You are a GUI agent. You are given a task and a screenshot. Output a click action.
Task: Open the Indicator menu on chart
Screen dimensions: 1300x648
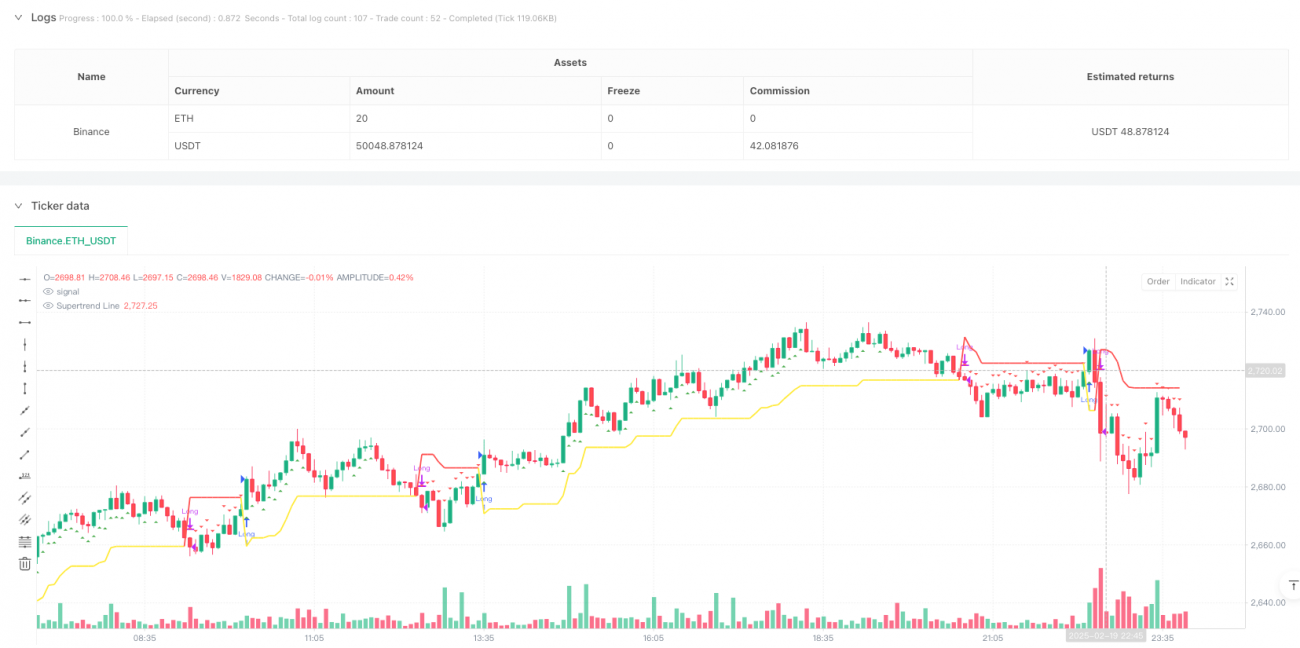pos(1197,281)
